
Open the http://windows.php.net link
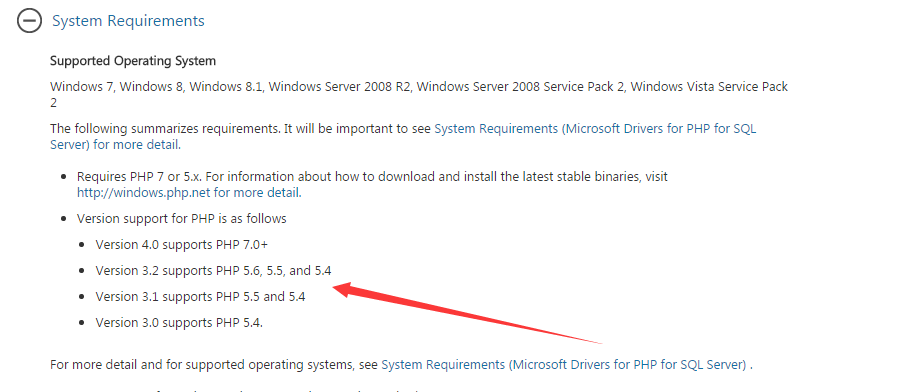pos(189,193)
